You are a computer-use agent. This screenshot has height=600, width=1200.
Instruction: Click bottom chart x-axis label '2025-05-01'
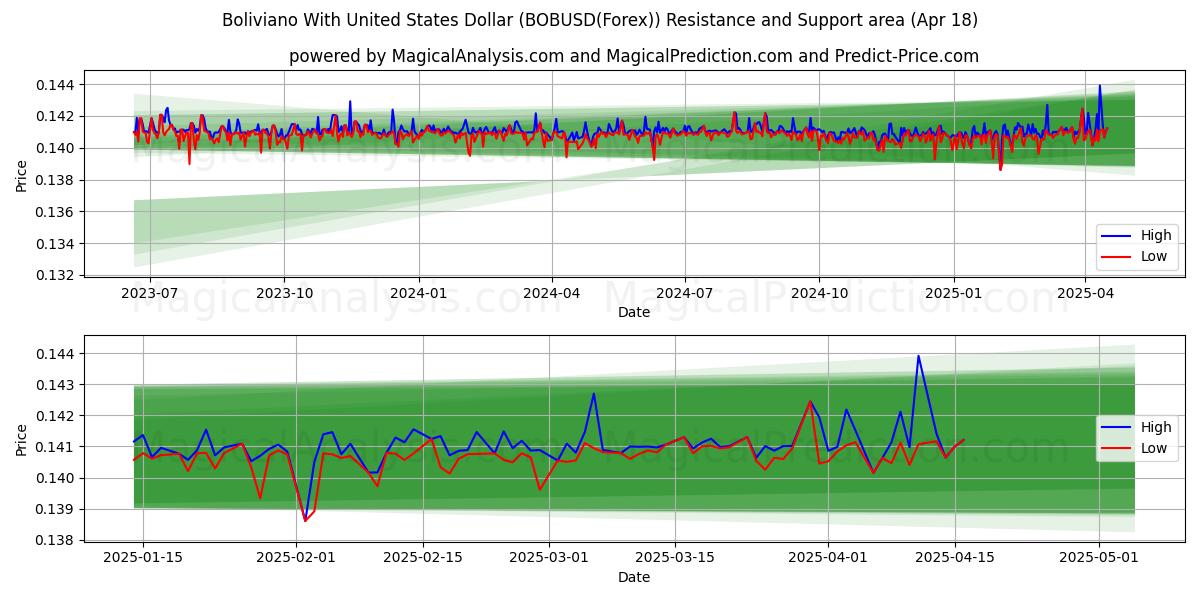click(1100, 558)
